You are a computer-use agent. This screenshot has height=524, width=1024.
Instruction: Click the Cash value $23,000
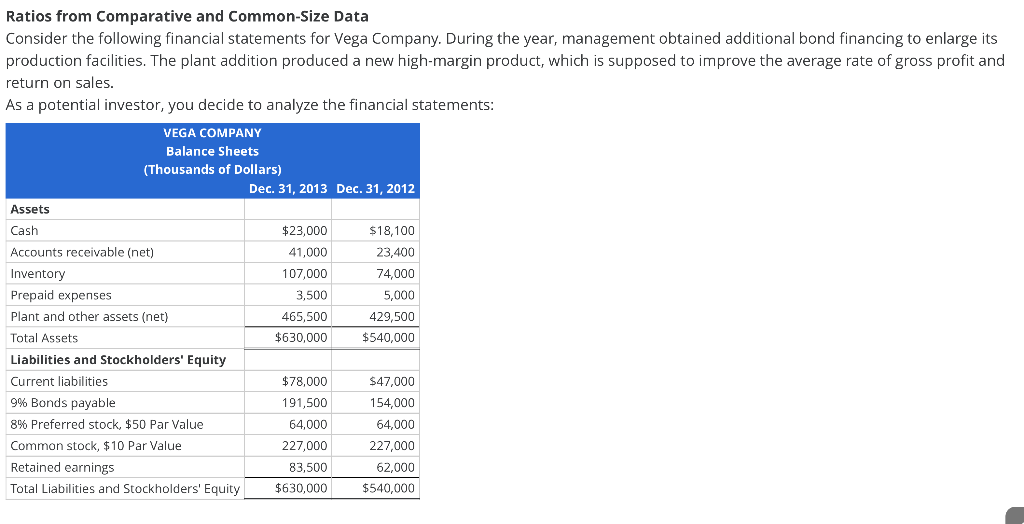click(x=304, y=231)
